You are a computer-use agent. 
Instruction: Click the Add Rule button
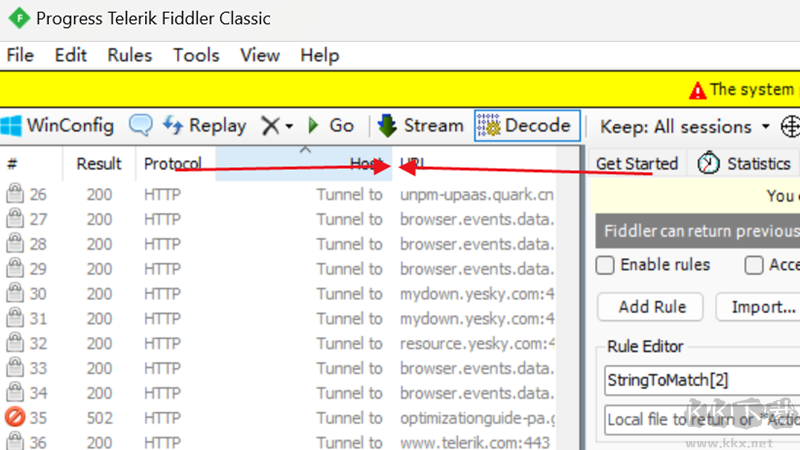click(x=649, y=307)
